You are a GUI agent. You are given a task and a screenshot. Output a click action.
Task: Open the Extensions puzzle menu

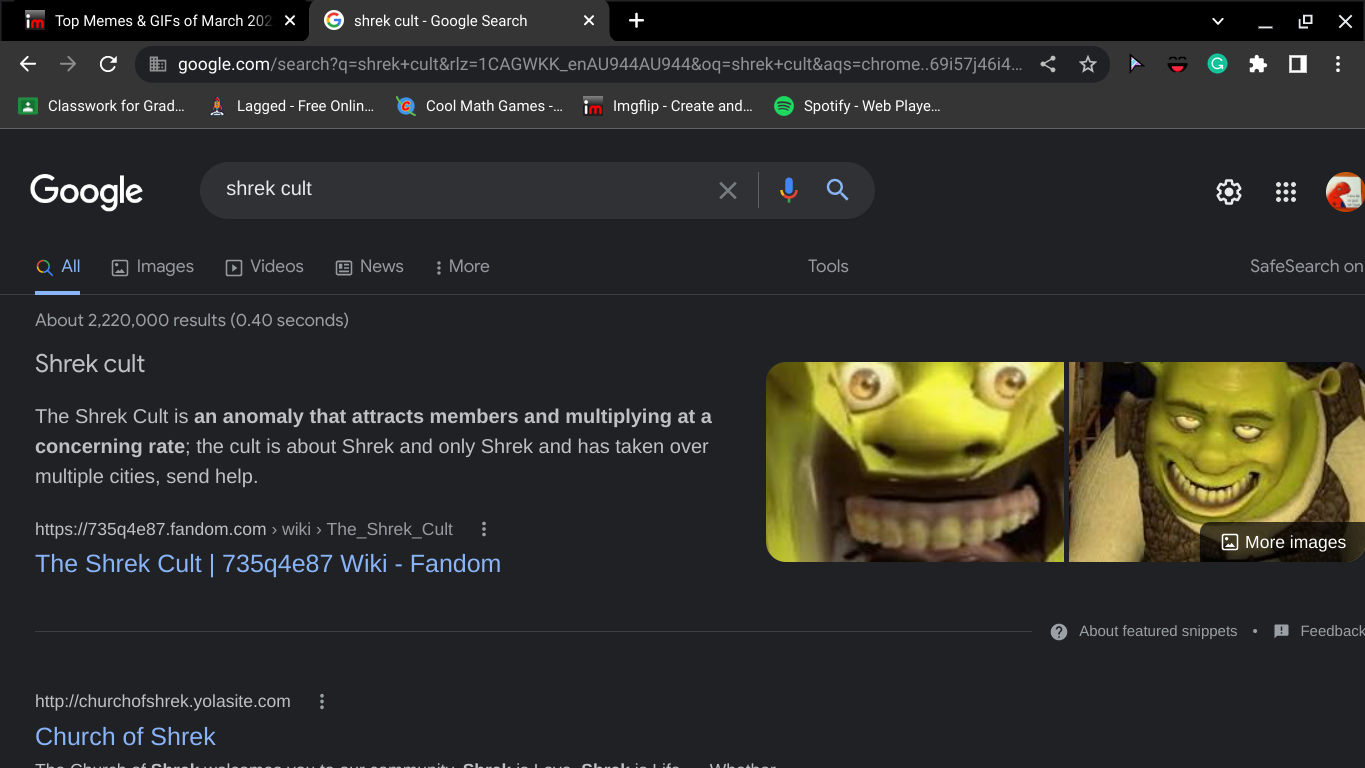(x=1258, y=64)
